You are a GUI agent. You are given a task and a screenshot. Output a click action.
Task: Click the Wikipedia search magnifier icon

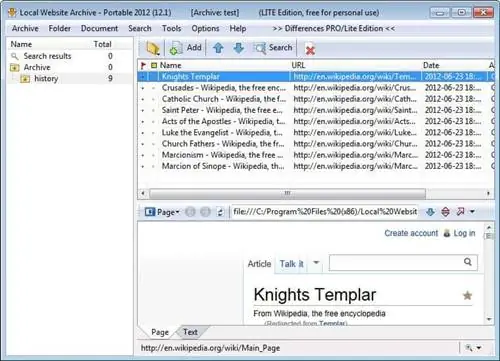coord(468,262)
